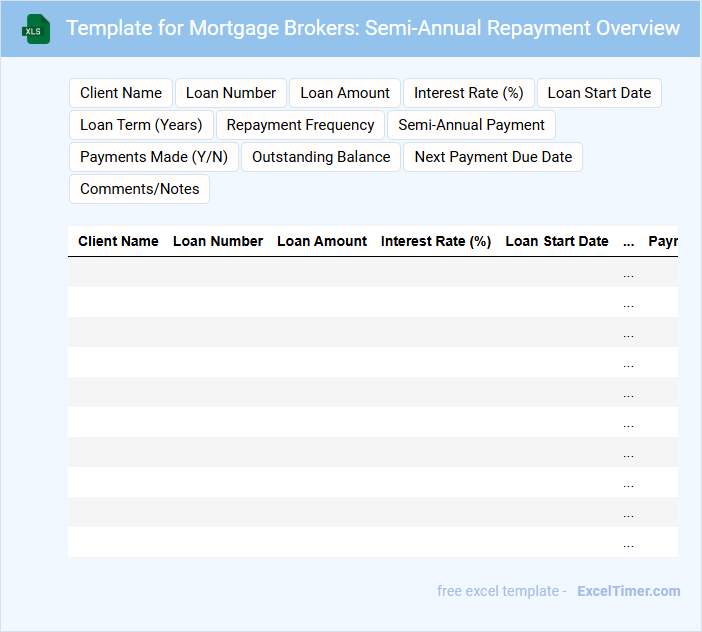Open the ExcelTimer.com link
Screen dimensions: 702x632
click(629, 591)
